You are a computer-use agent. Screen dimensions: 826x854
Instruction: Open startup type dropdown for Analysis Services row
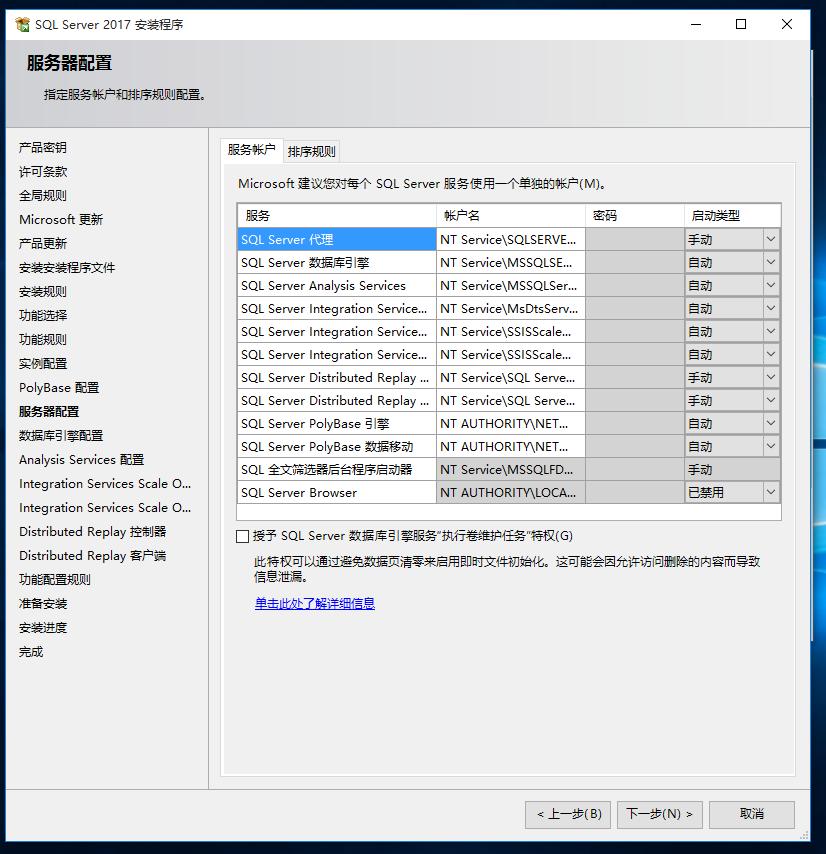[770, 285]
